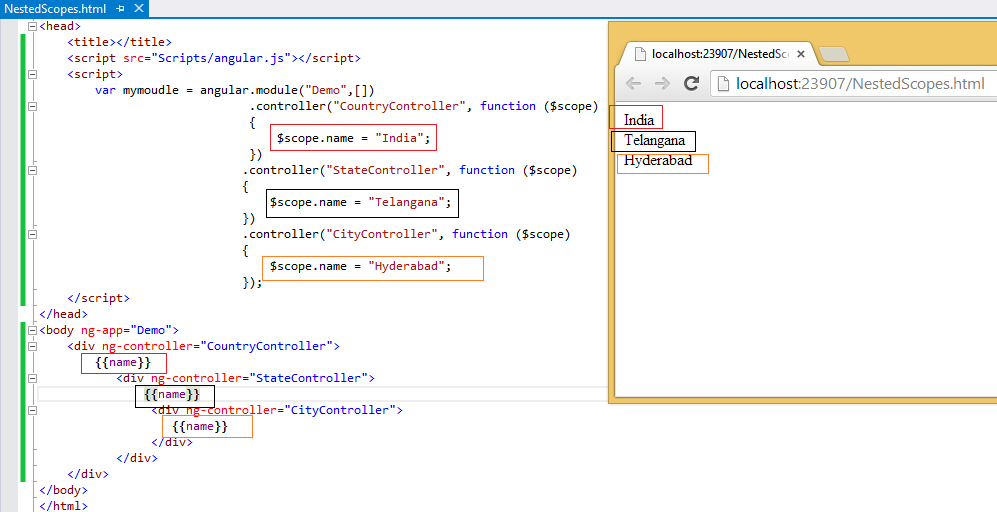Click the closing </body> tag
This screenshot has width=997, height=512.
click(64, 490)
